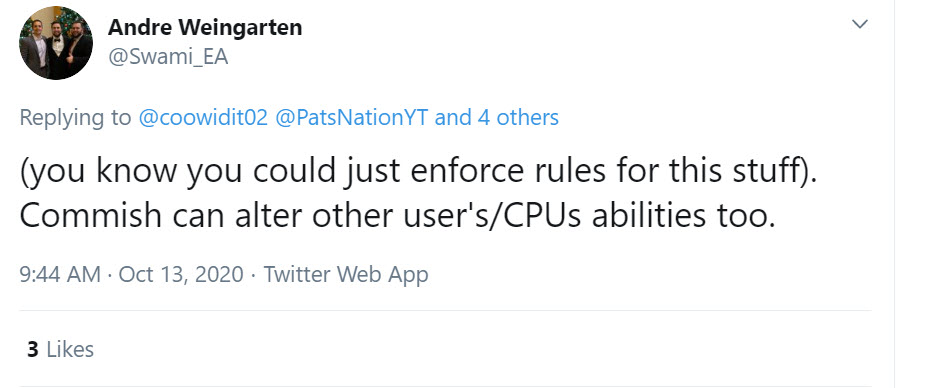
Task: Click the tweet's first line of text
Action: [418, 172]
